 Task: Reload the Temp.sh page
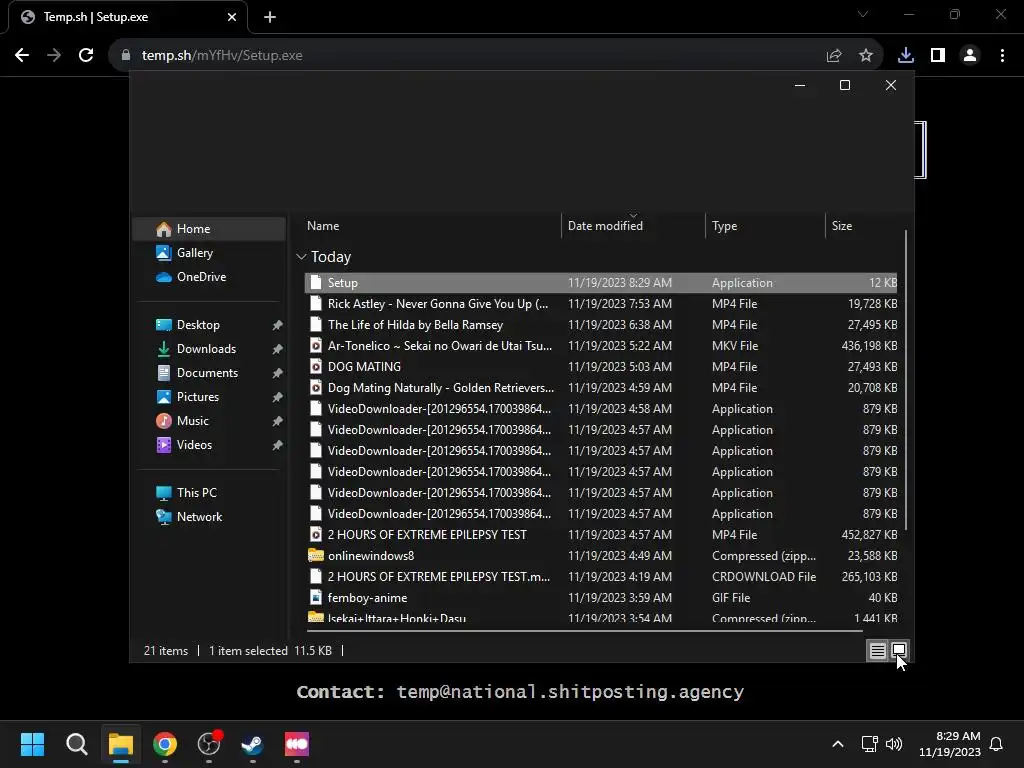point(86,56)
